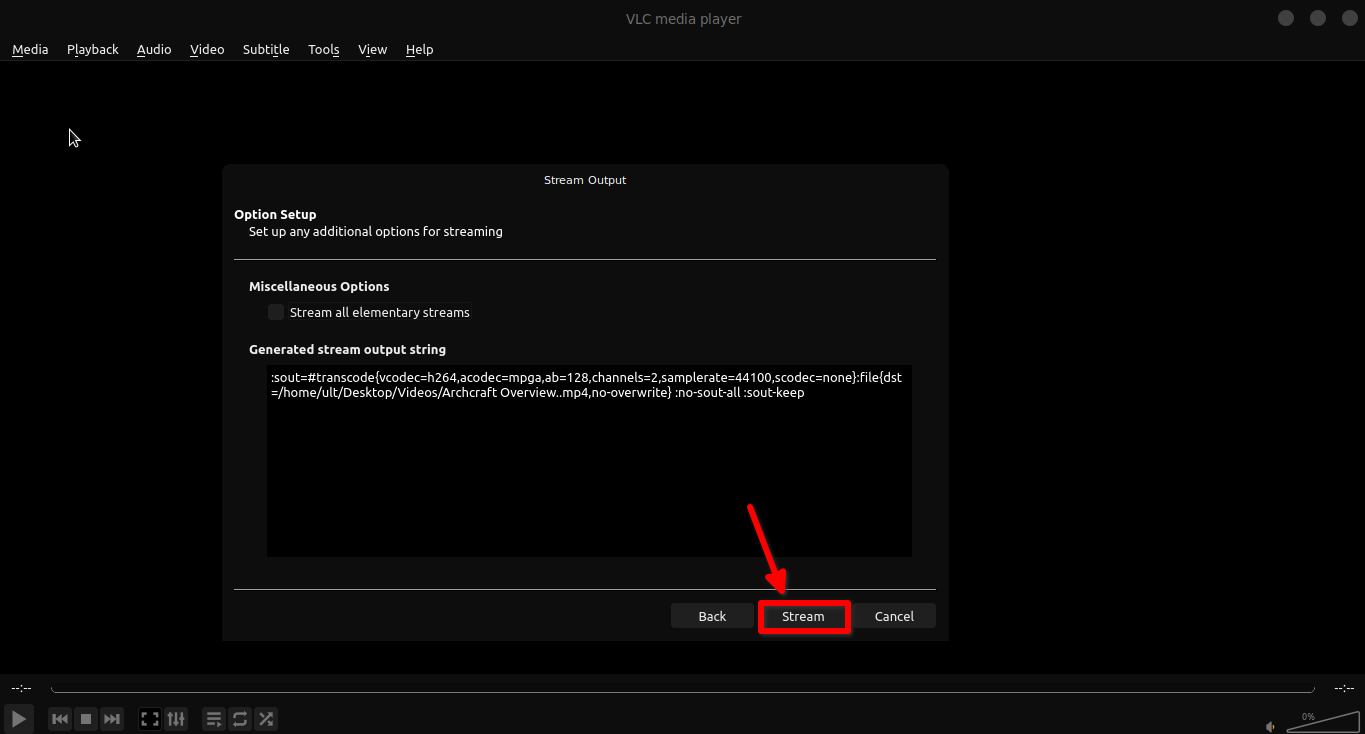Adjust the volume slider

[x=1318, y=723]
